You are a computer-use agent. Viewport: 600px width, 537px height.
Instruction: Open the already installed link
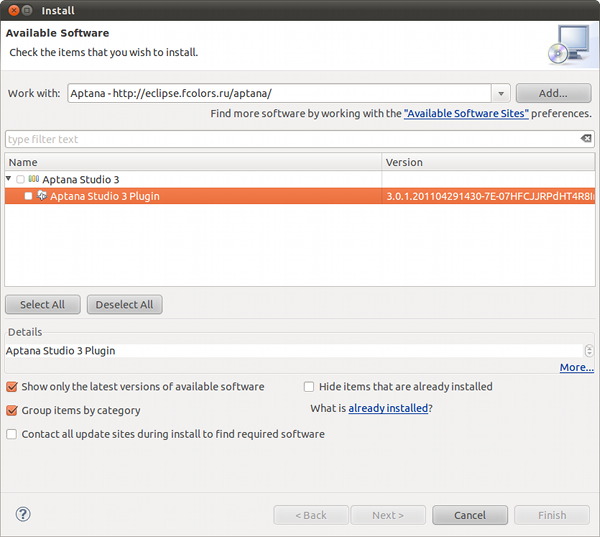(x=388, y=408)
